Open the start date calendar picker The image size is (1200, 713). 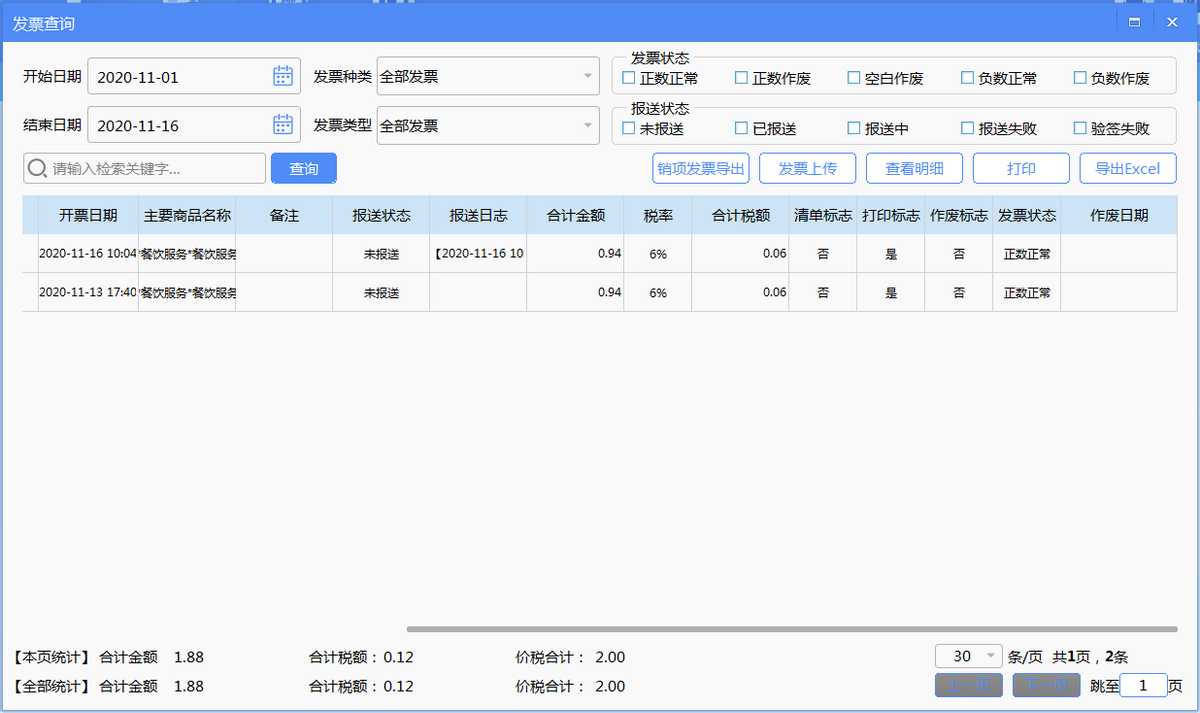point(283,76)
